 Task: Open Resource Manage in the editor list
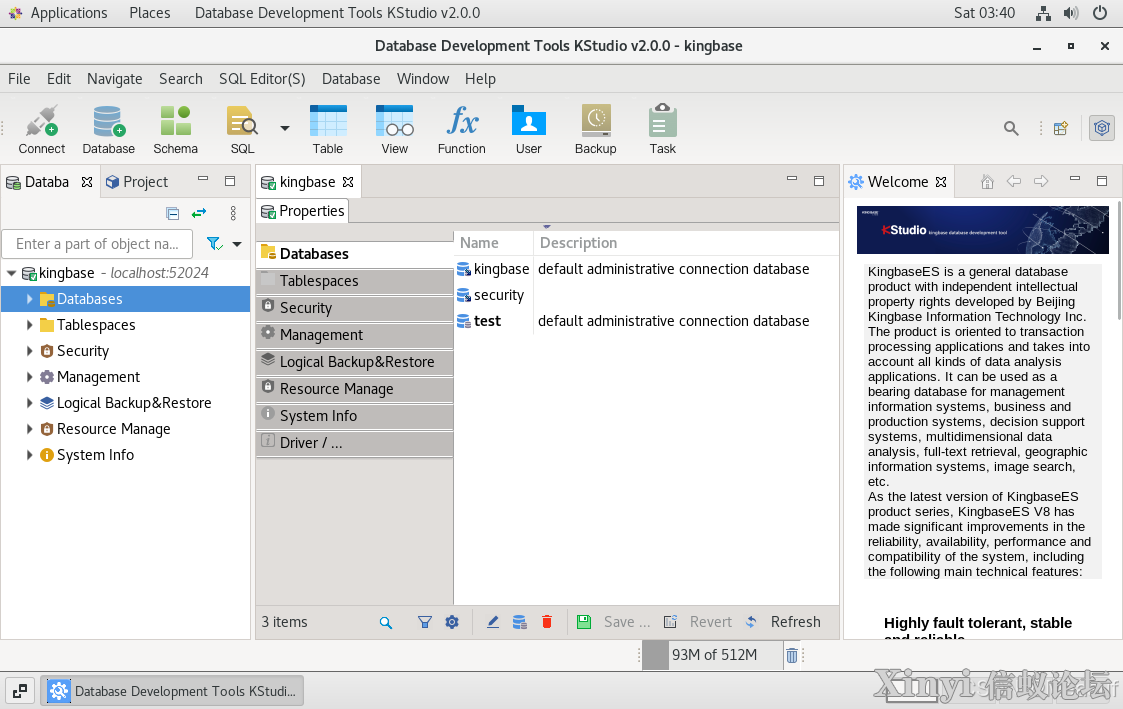(355, 389)
